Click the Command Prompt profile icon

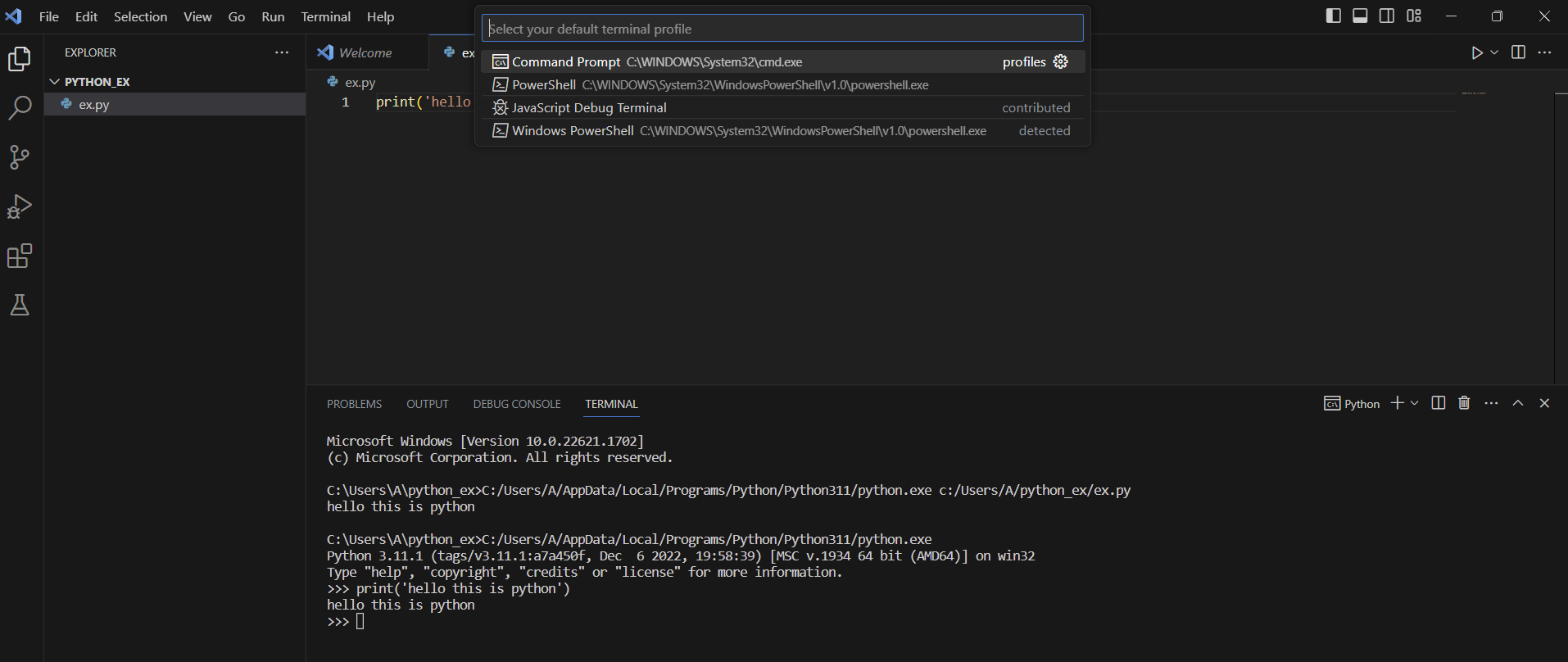click(500, 61)
